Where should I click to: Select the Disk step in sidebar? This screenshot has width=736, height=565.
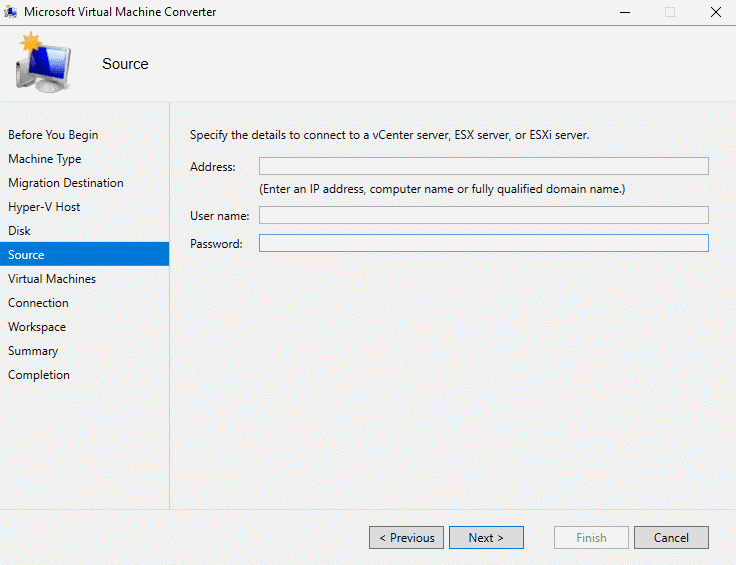20,231
